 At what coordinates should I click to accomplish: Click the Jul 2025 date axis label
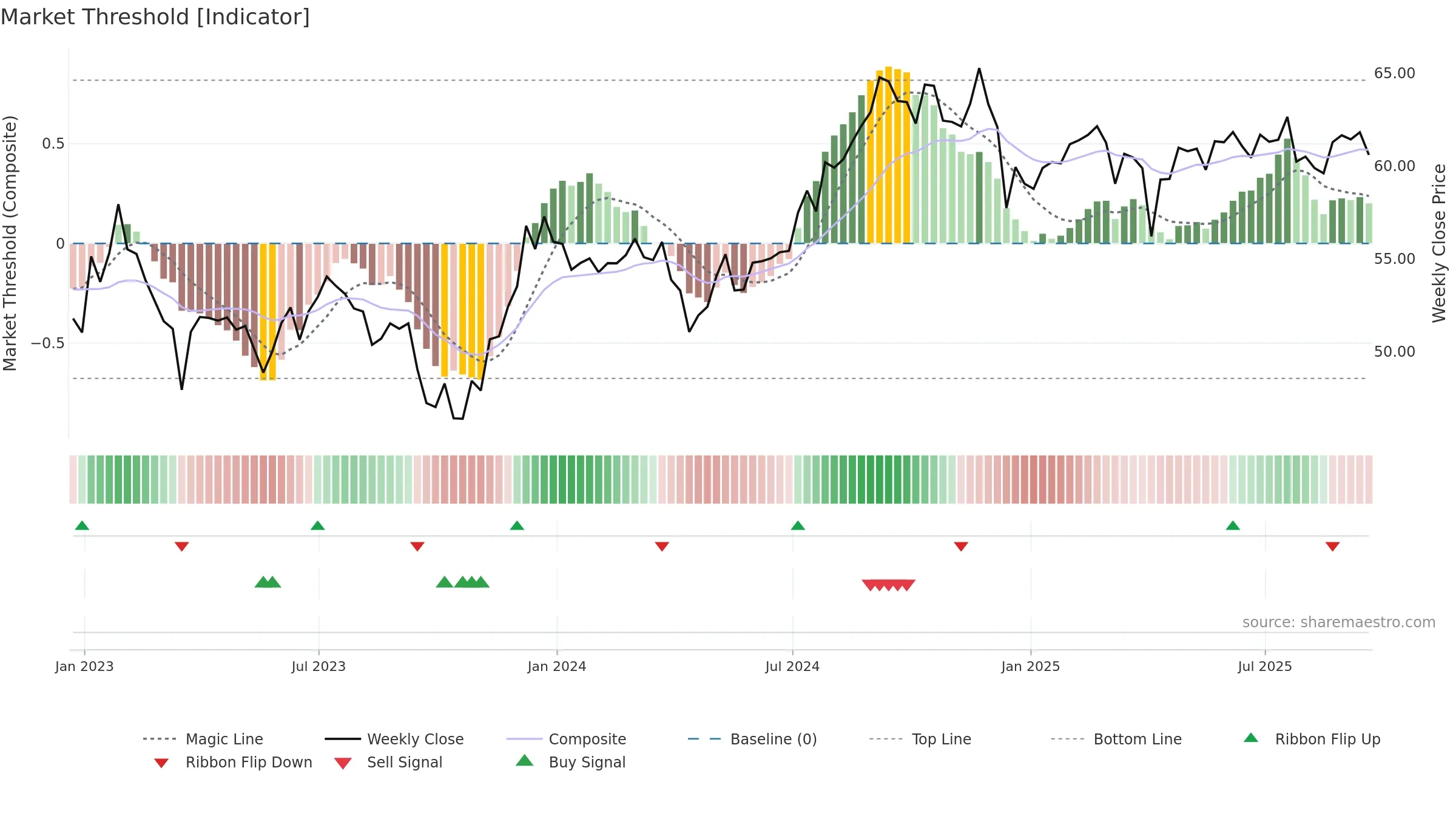(1265, 667)
